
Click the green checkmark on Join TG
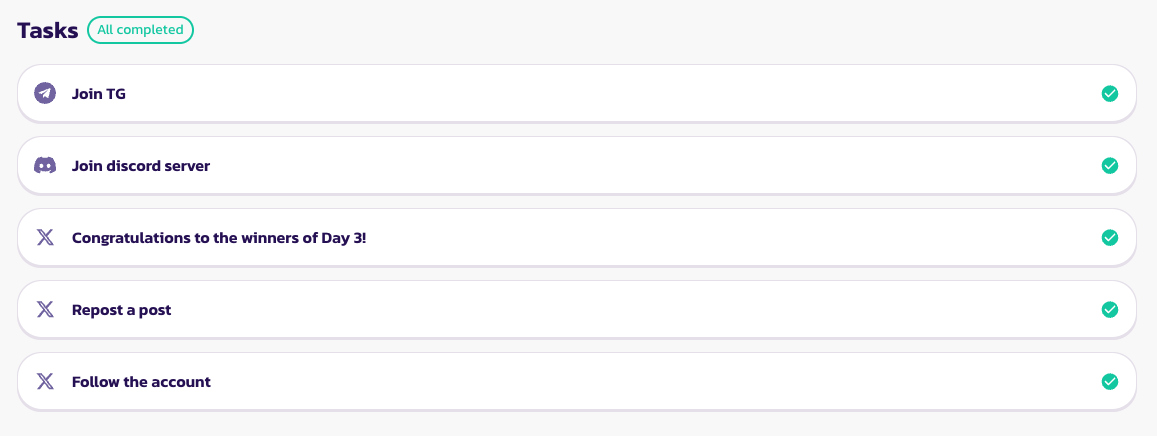(x=1109, y=94)
